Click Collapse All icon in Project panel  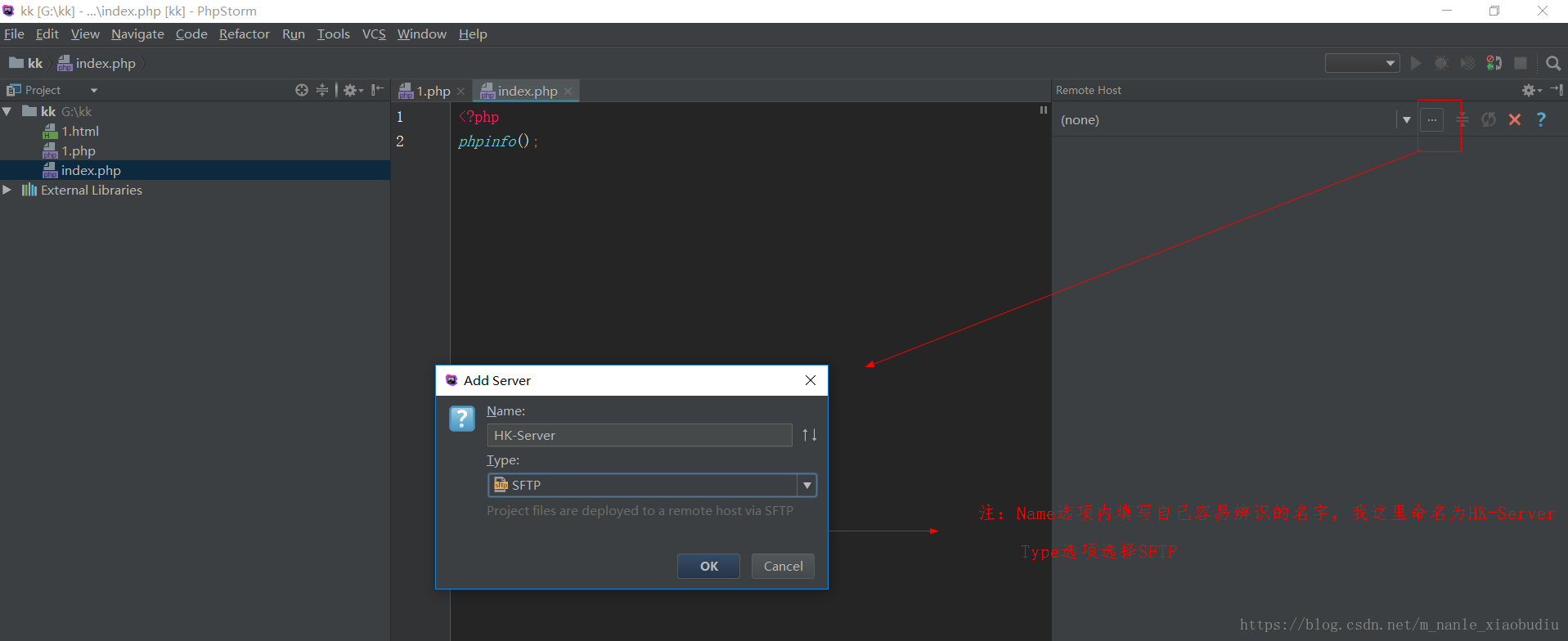pyautogui.click(x=322, y=90)
